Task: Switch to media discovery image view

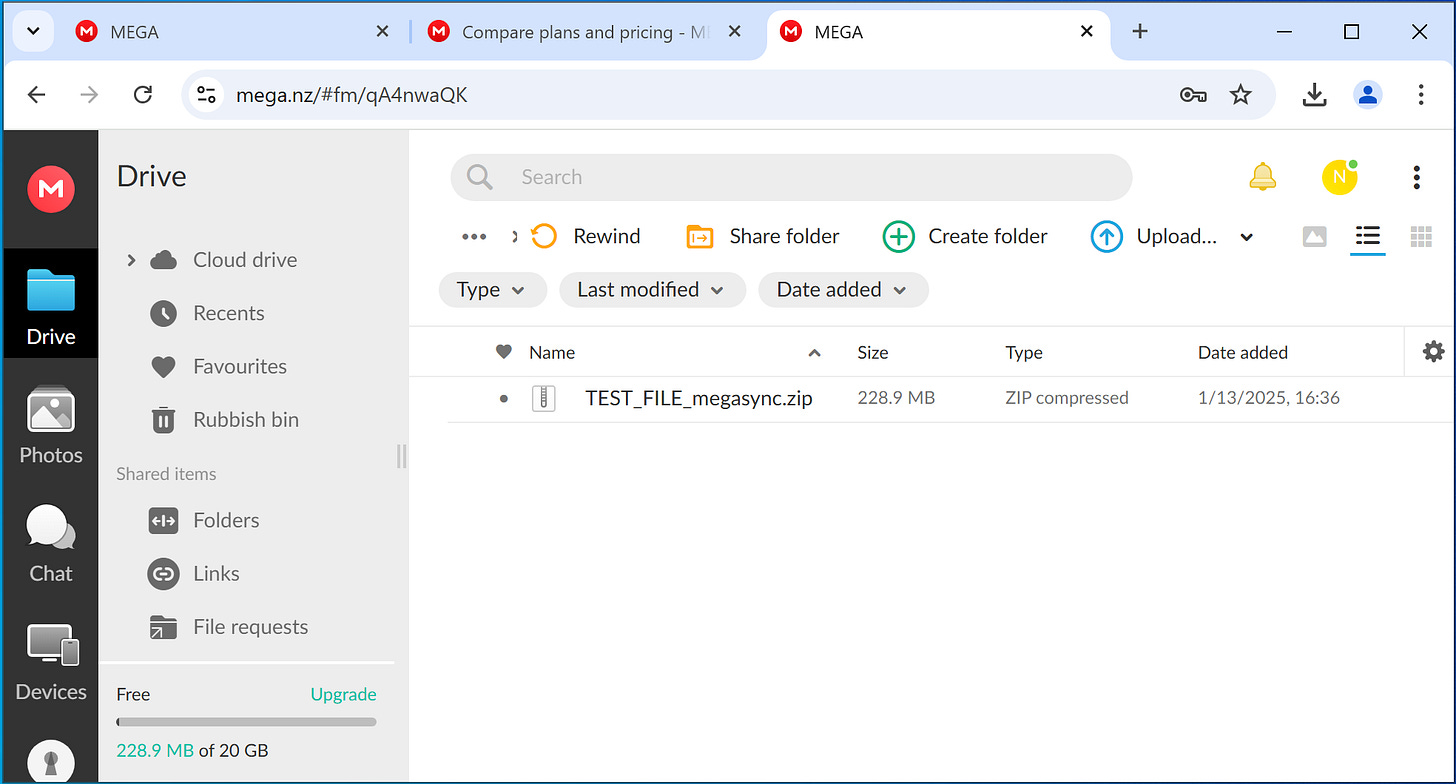Action: (x=1315, y=236)
